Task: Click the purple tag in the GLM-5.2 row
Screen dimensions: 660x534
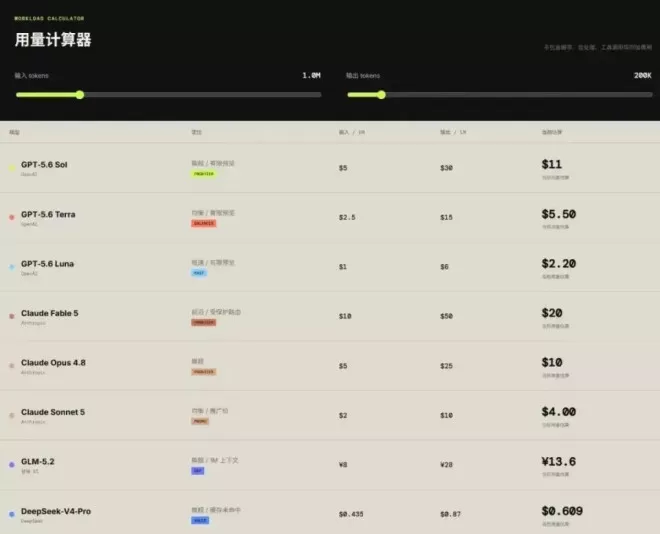Action: click(198, 470)
